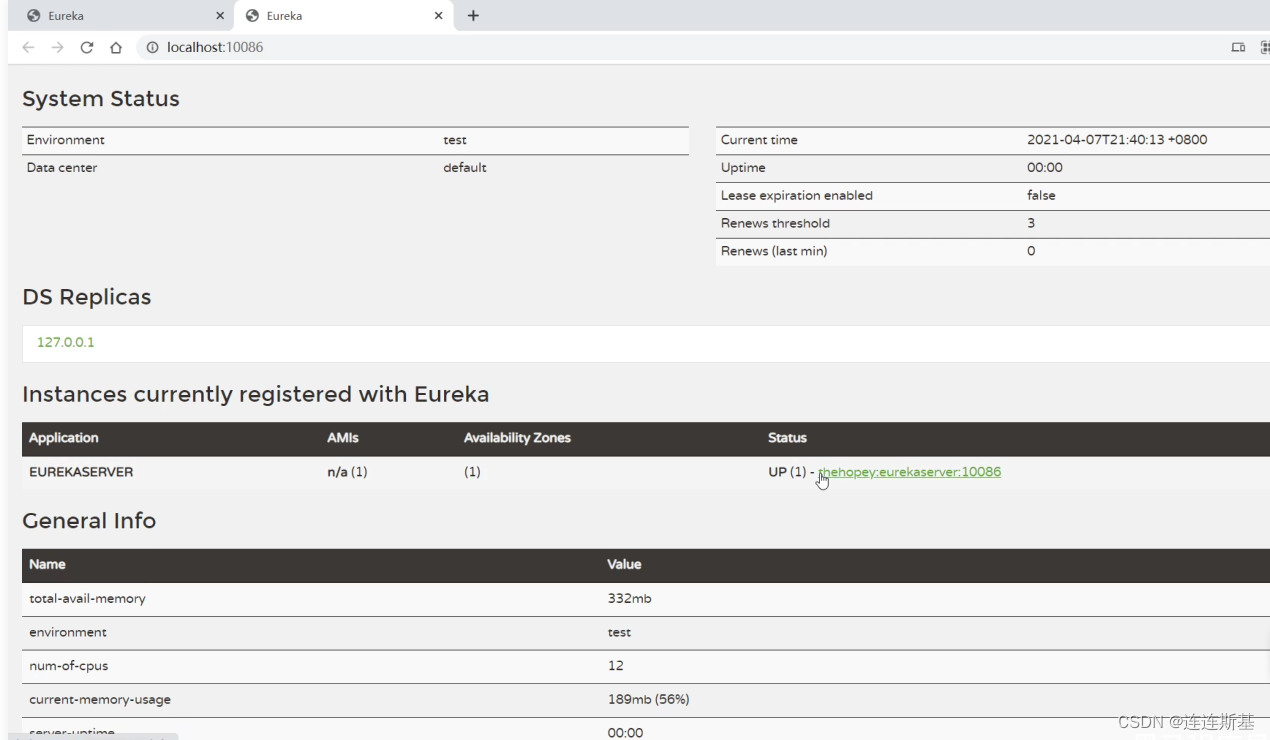Select the Data center label

click(x=62, y=168)
